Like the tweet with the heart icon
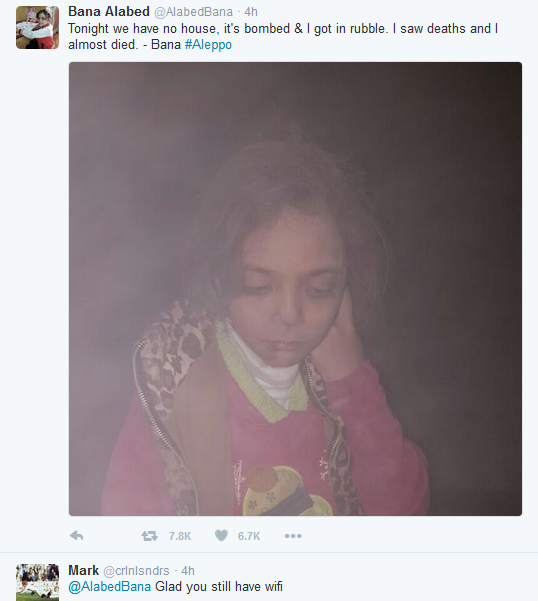 (221, 535)
